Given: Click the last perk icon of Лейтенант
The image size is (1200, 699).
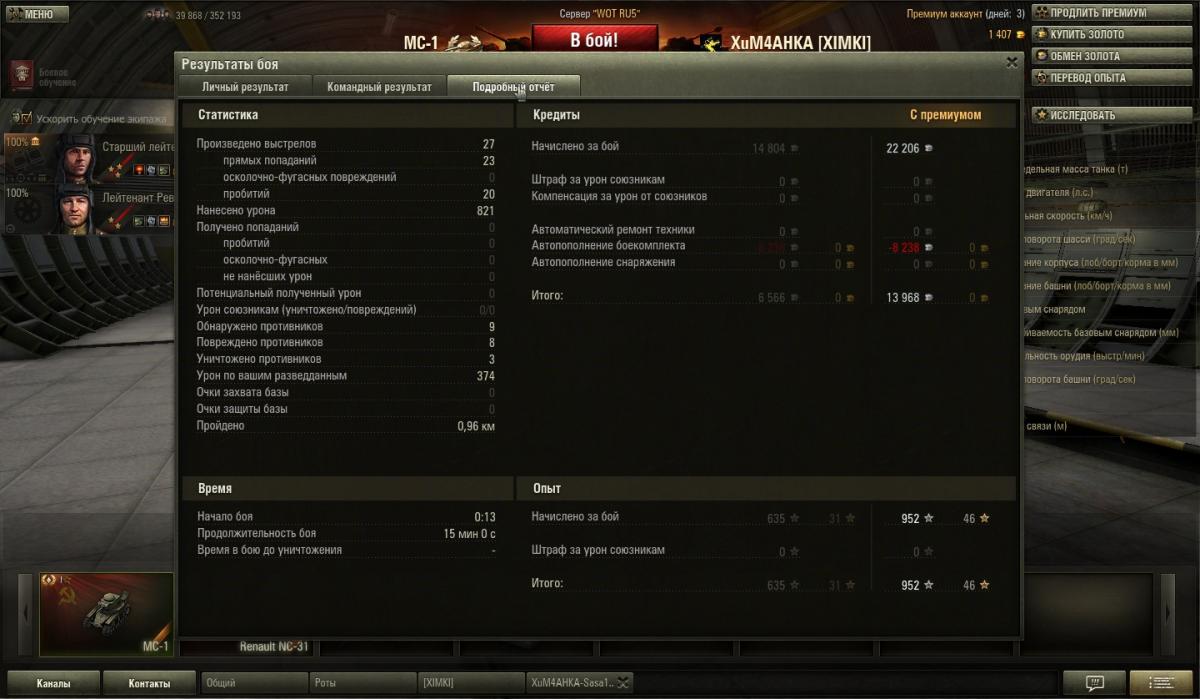Looking at the screenshot, I should point(164,221).
